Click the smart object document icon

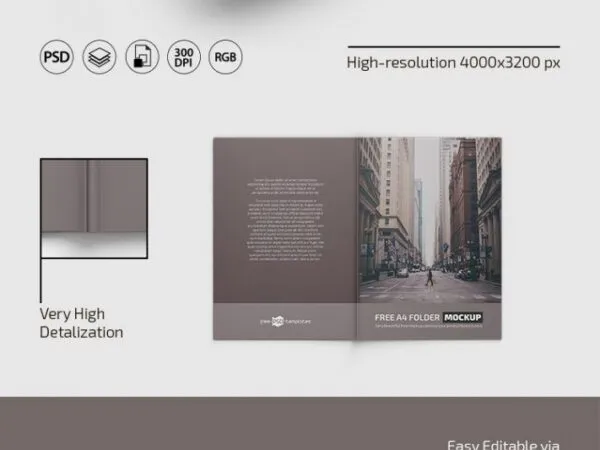point(142,57)
